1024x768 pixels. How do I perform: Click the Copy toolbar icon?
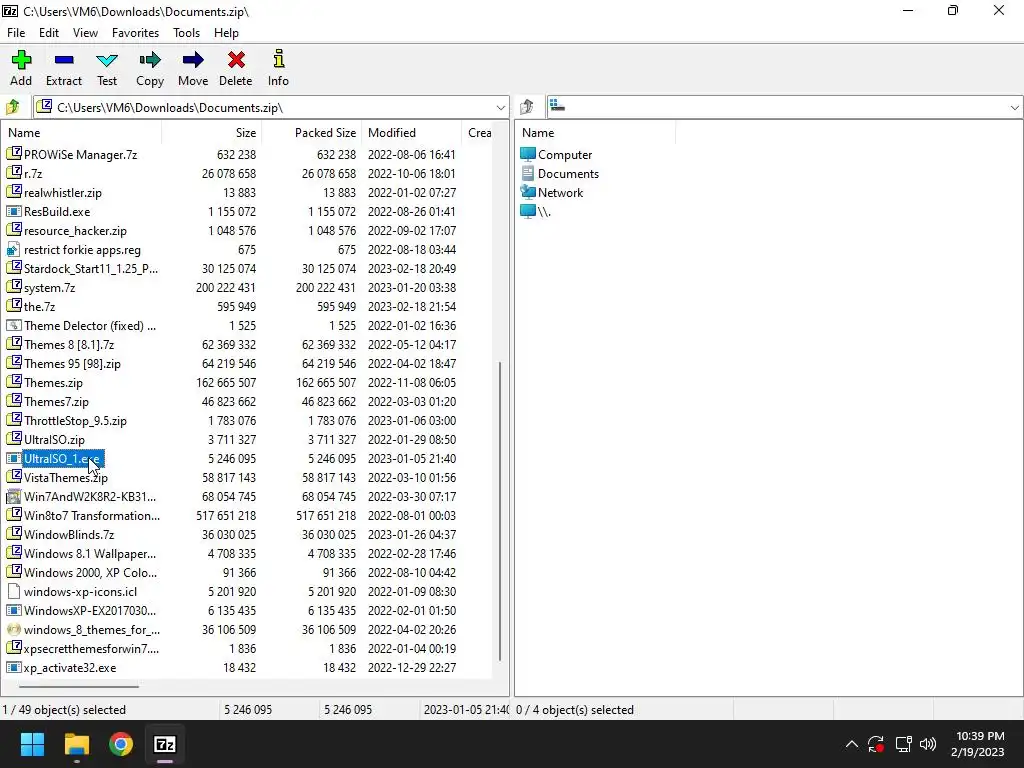click(150, 60)
